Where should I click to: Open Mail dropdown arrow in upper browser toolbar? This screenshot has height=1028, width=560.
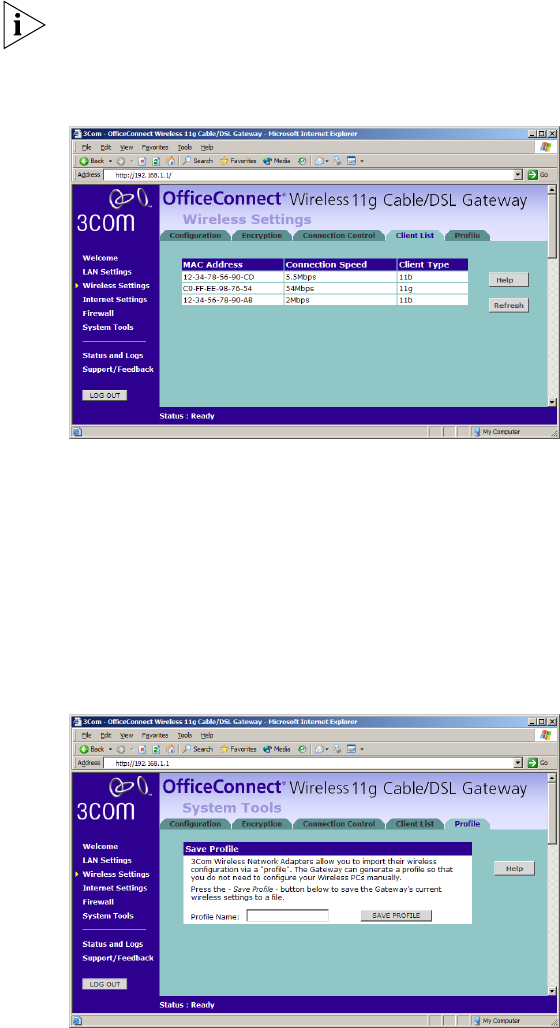326,161
